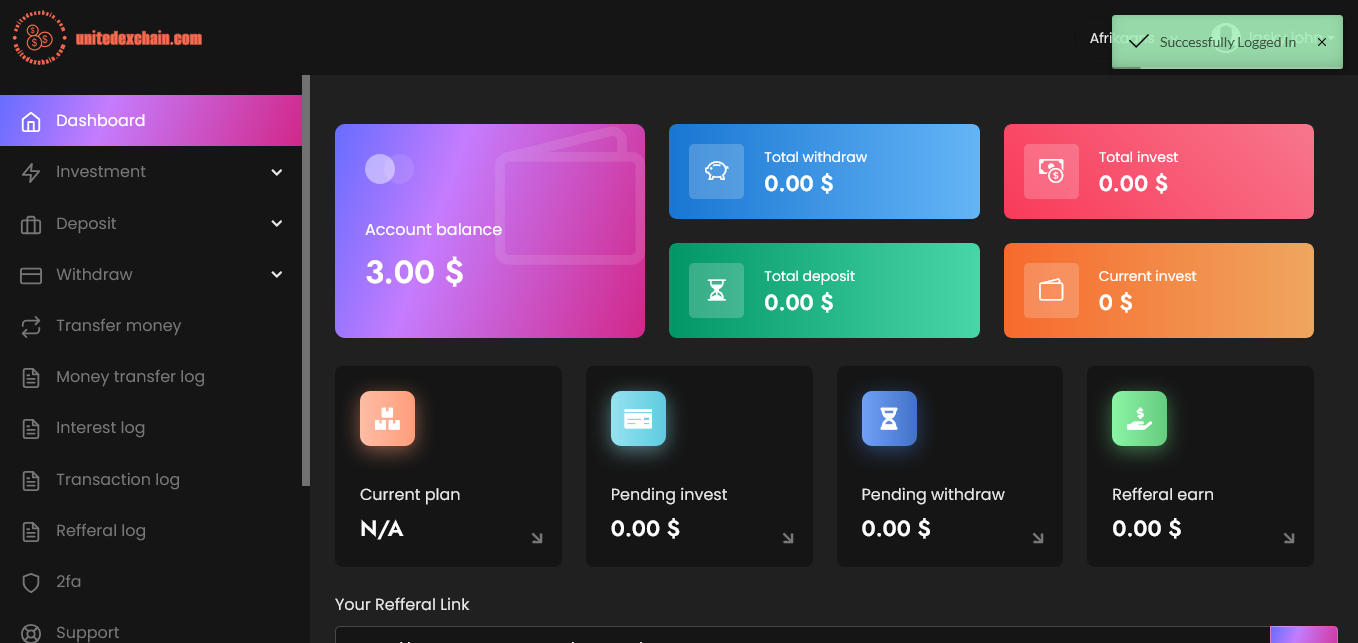The height and width of the screenshot is (643, 1358).
Task: Click the Transaction log document icon
Action: (31, 480)
